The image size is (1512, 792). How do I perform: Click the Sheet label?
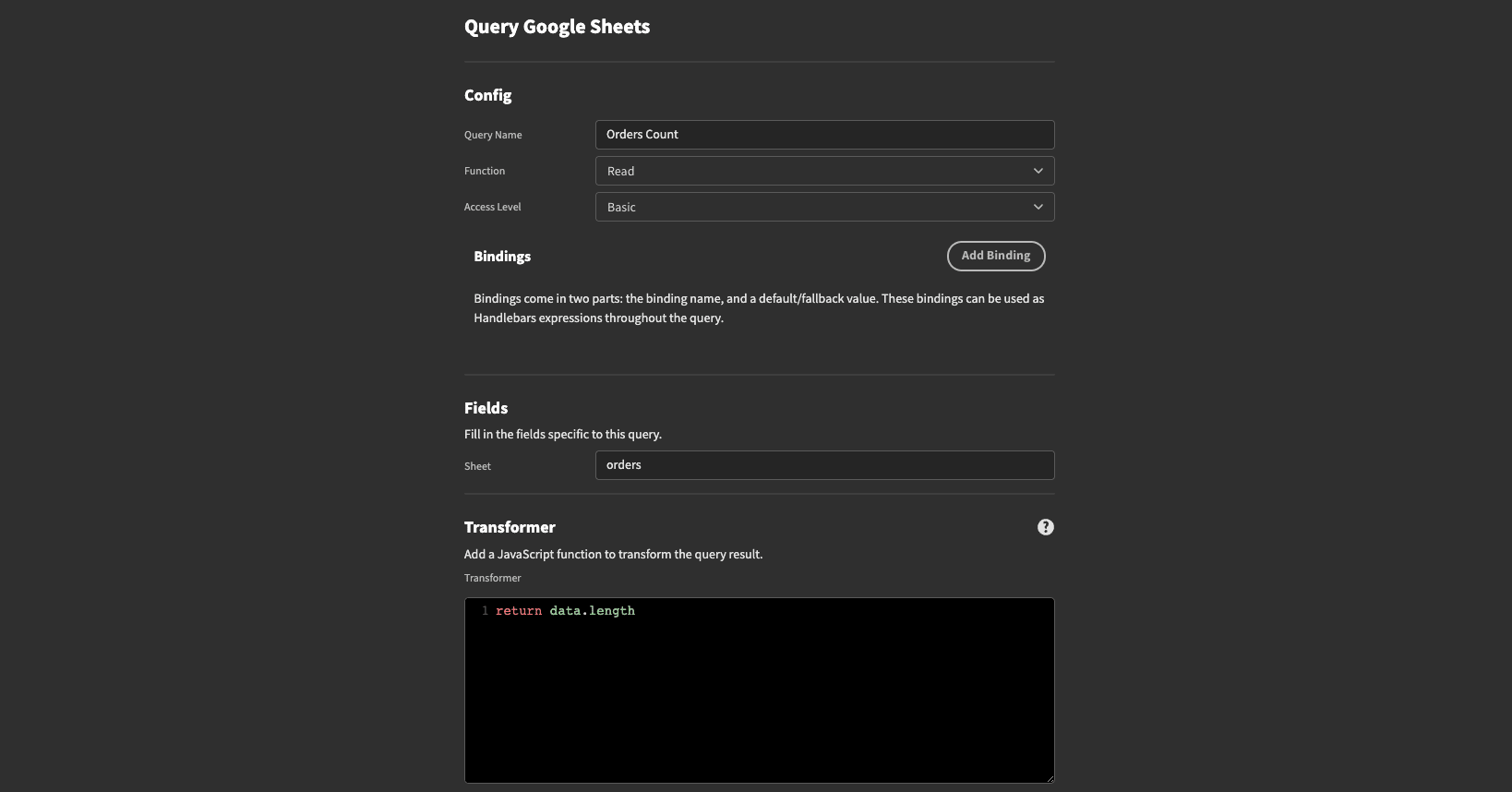coord(477,466)
